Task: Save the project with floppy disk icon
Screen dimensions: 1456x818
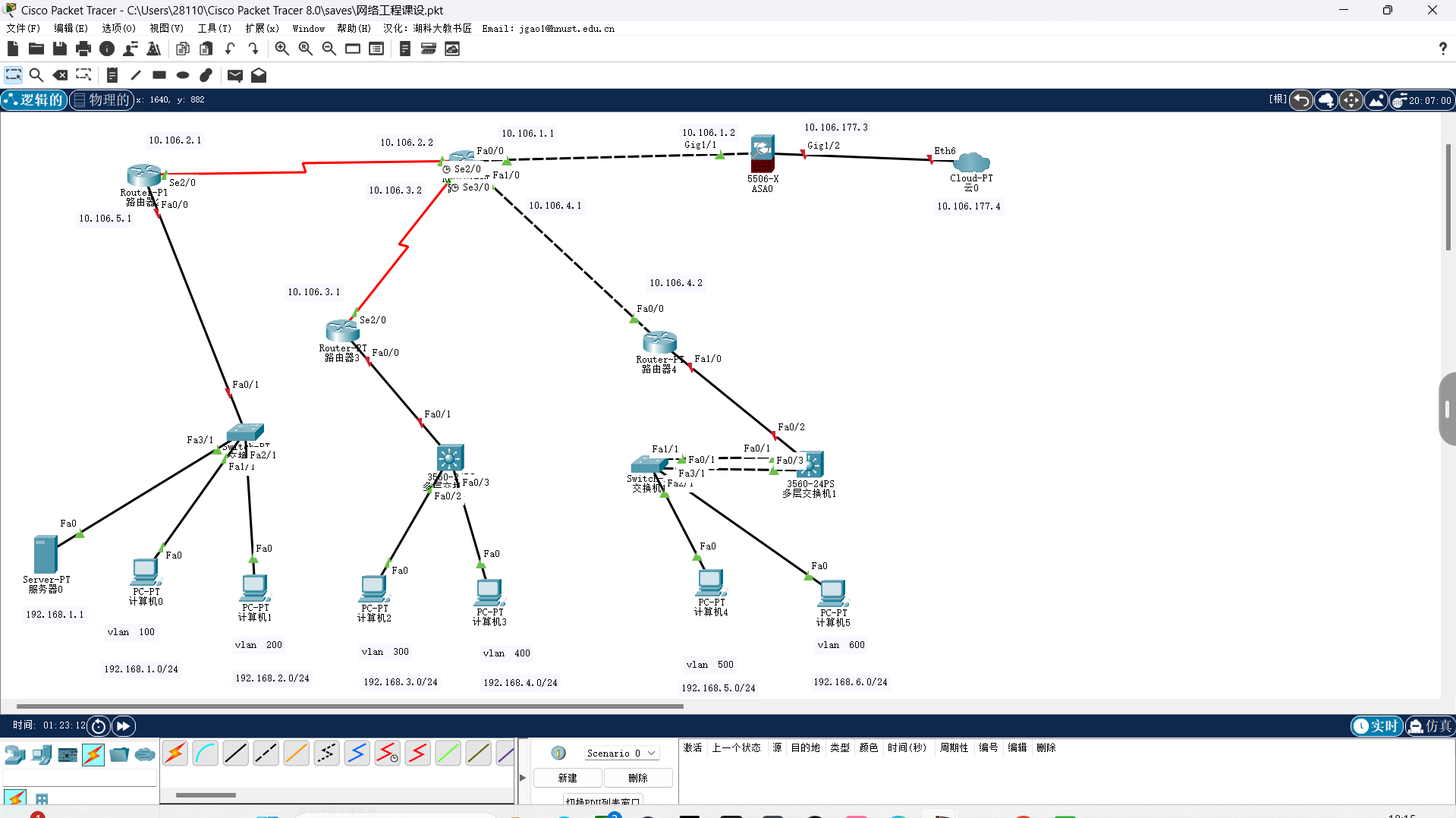Action: 60,49
